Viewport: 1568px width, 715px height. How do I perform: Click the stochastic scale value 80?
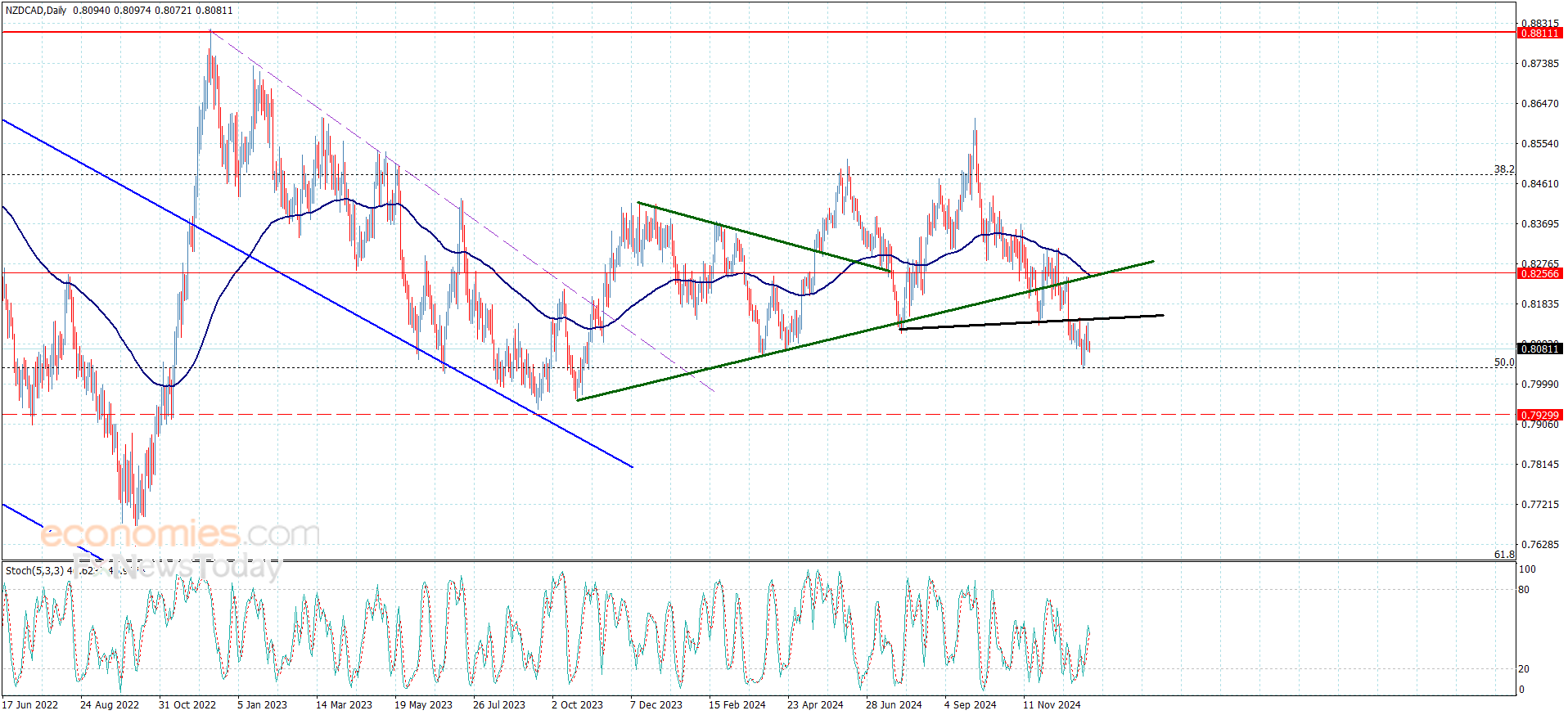click(x=1524, y=590)
